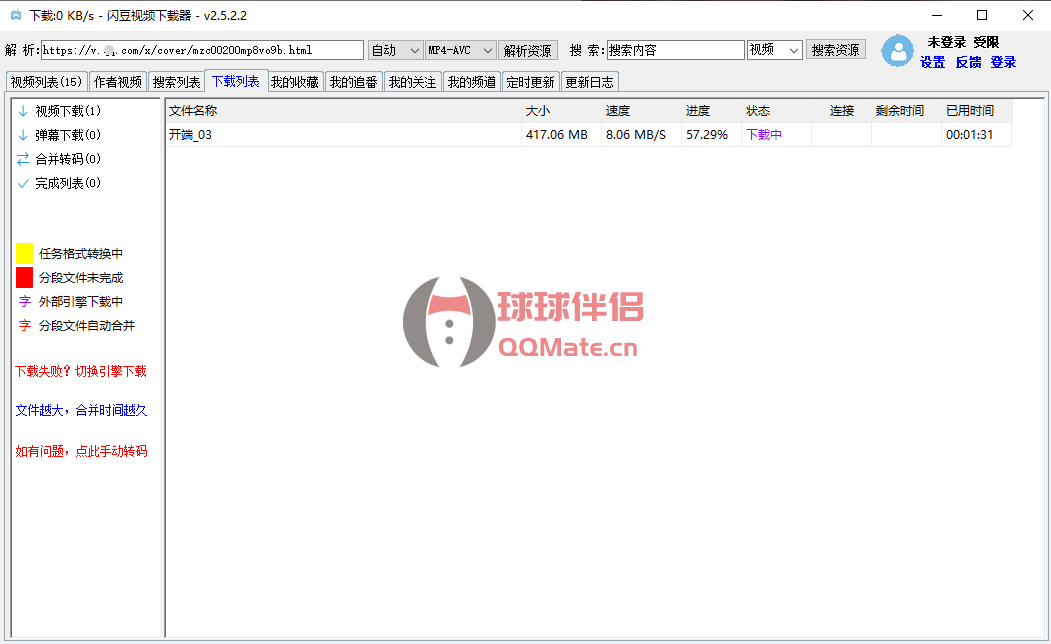Click the purple 外部引擎下载中 legend icon
Viewport: 1051px width, 644px height.
(x=24, y=301)
